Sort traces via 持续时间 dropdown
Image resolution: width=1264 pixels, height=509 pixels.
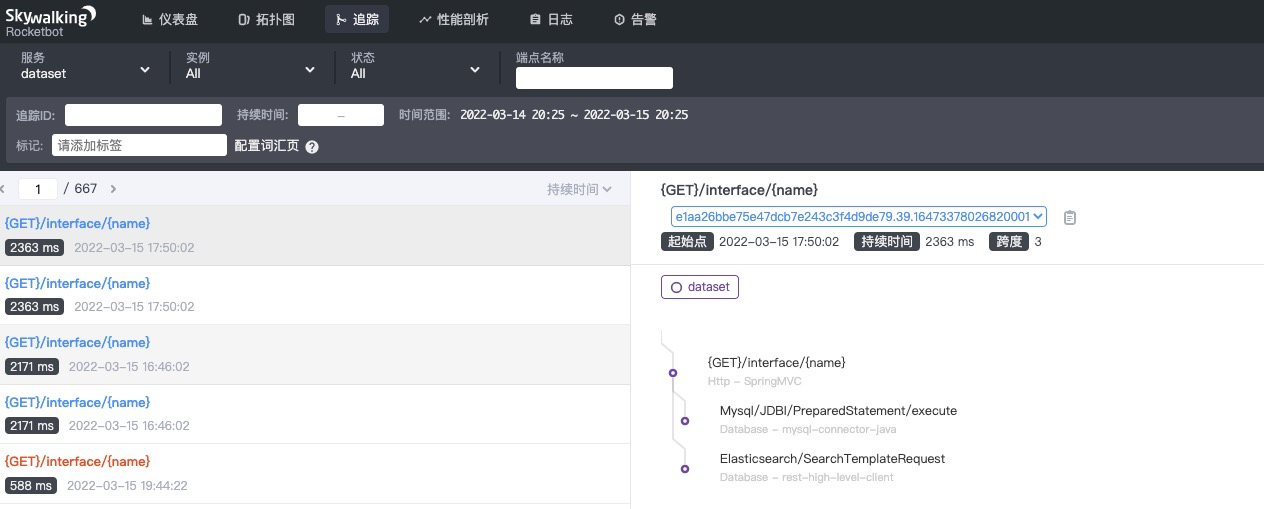[579, 189]
